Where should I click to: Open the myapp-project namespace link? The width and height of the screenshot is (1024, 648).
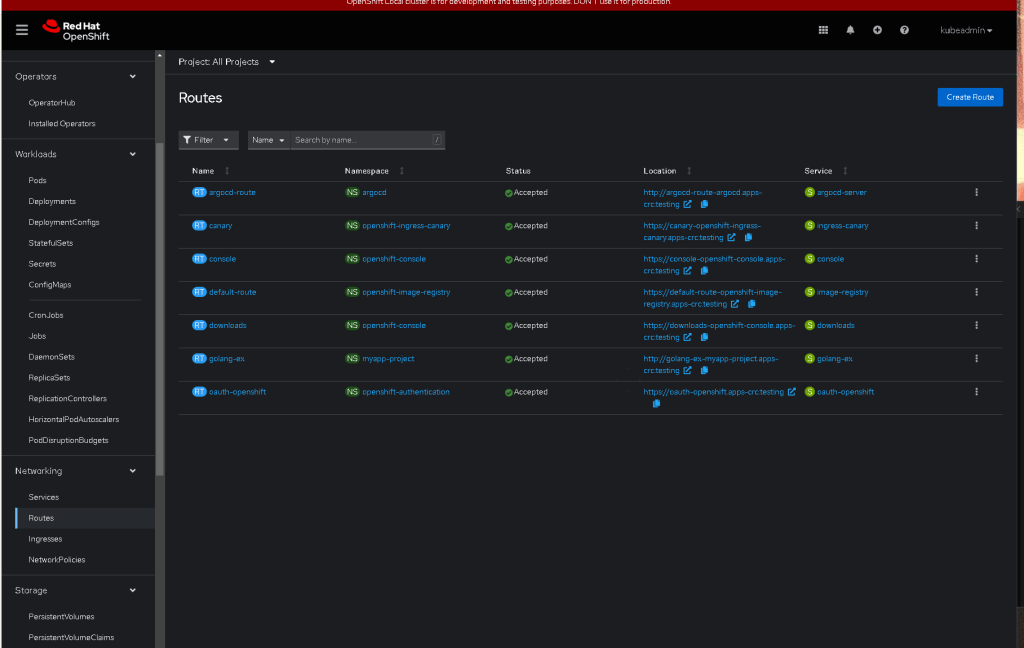388,359
